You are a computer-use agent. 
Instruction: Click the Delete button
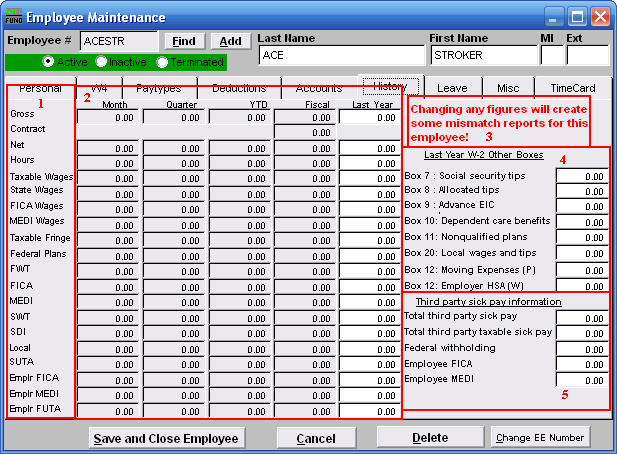tap(430, 438)
